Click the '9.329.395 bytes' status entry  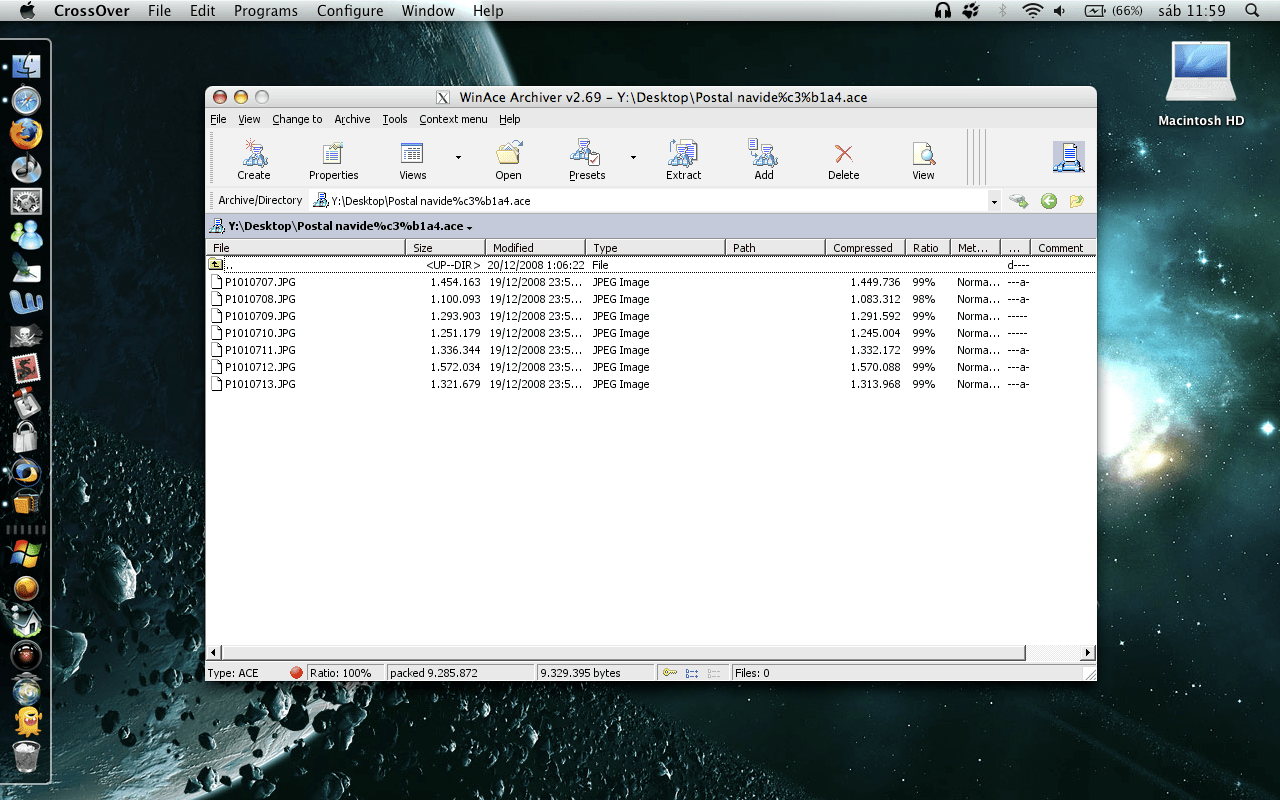pyautogui.click(x=596, y=673)
